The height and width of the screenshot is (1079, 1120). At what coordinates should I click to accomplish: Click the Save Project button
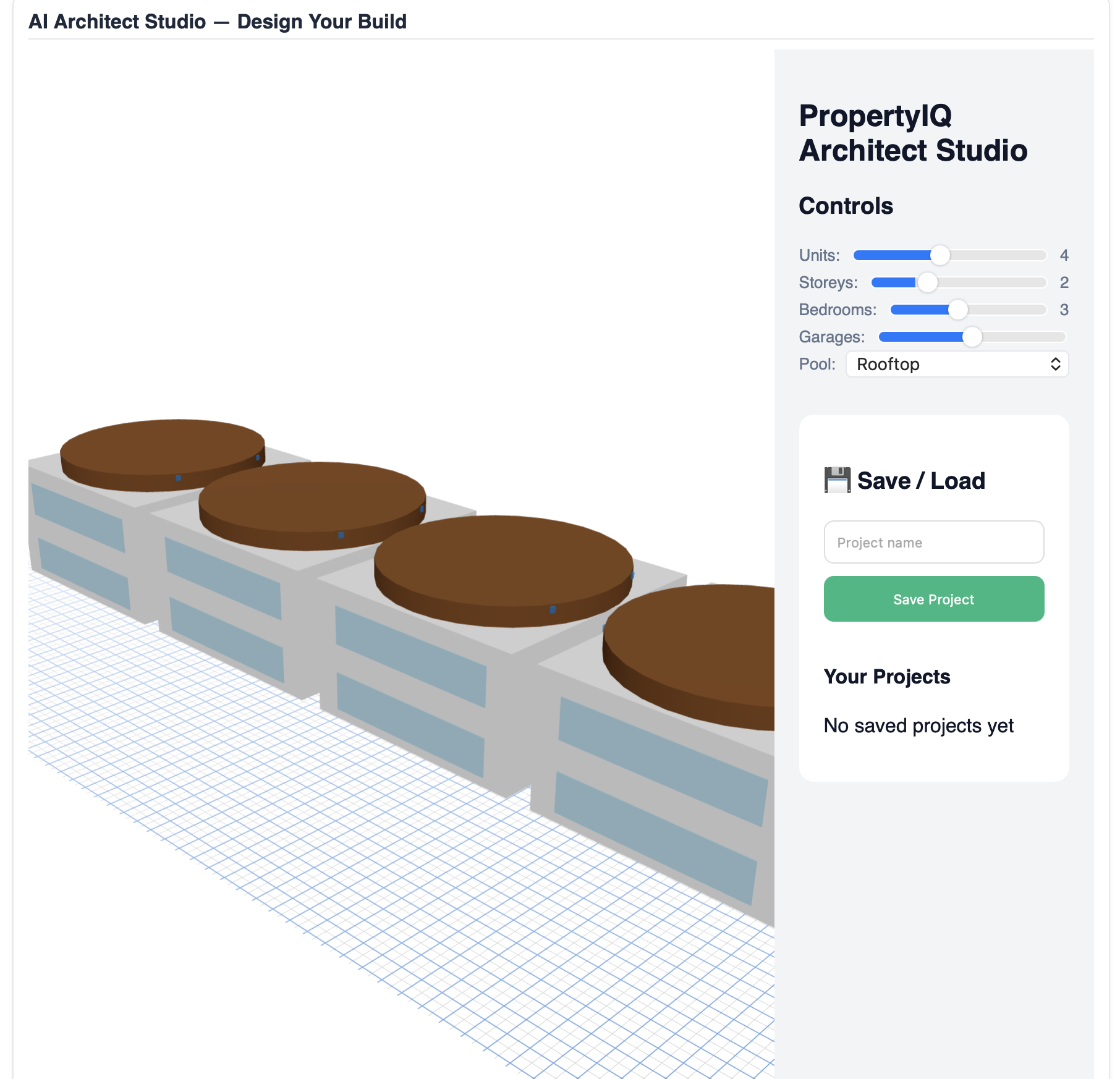coord(933,599)
